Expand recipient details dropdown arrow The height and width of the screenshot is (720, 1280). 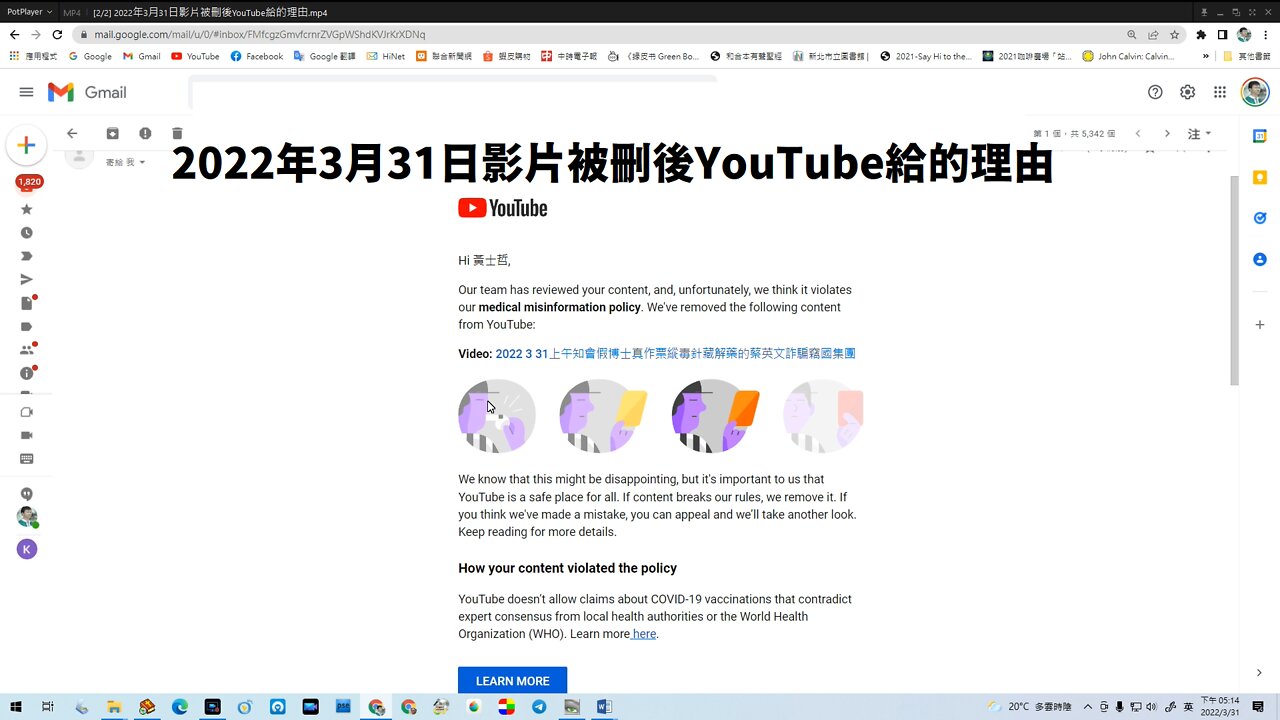click(142, 162)
